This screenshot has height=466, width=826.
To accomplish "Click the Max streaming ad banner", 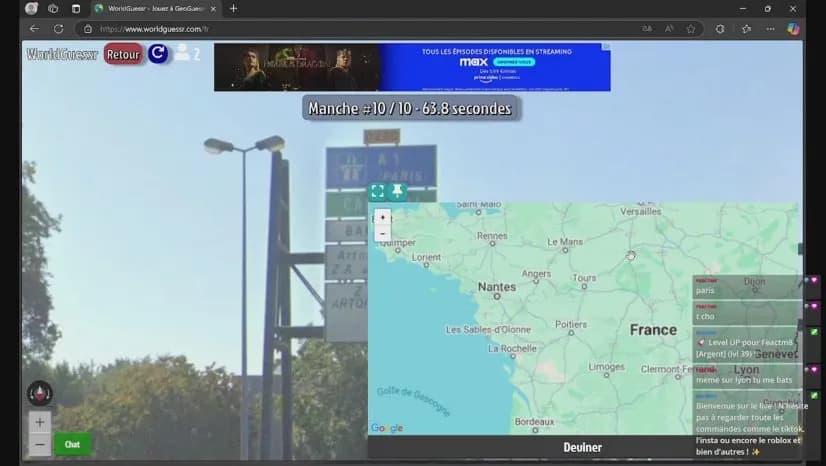I will coord(412,67).
